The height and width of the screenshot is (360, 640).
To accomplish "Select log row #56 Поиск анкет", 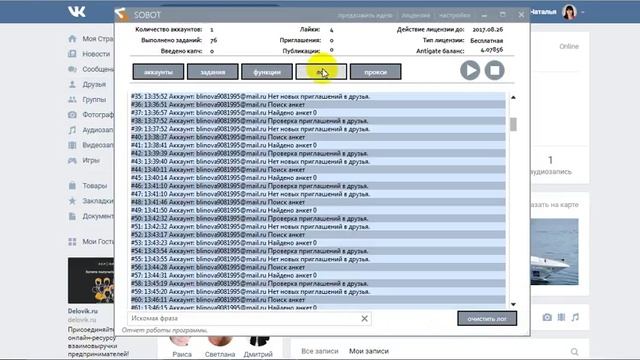I will click(x=318, y=267).
